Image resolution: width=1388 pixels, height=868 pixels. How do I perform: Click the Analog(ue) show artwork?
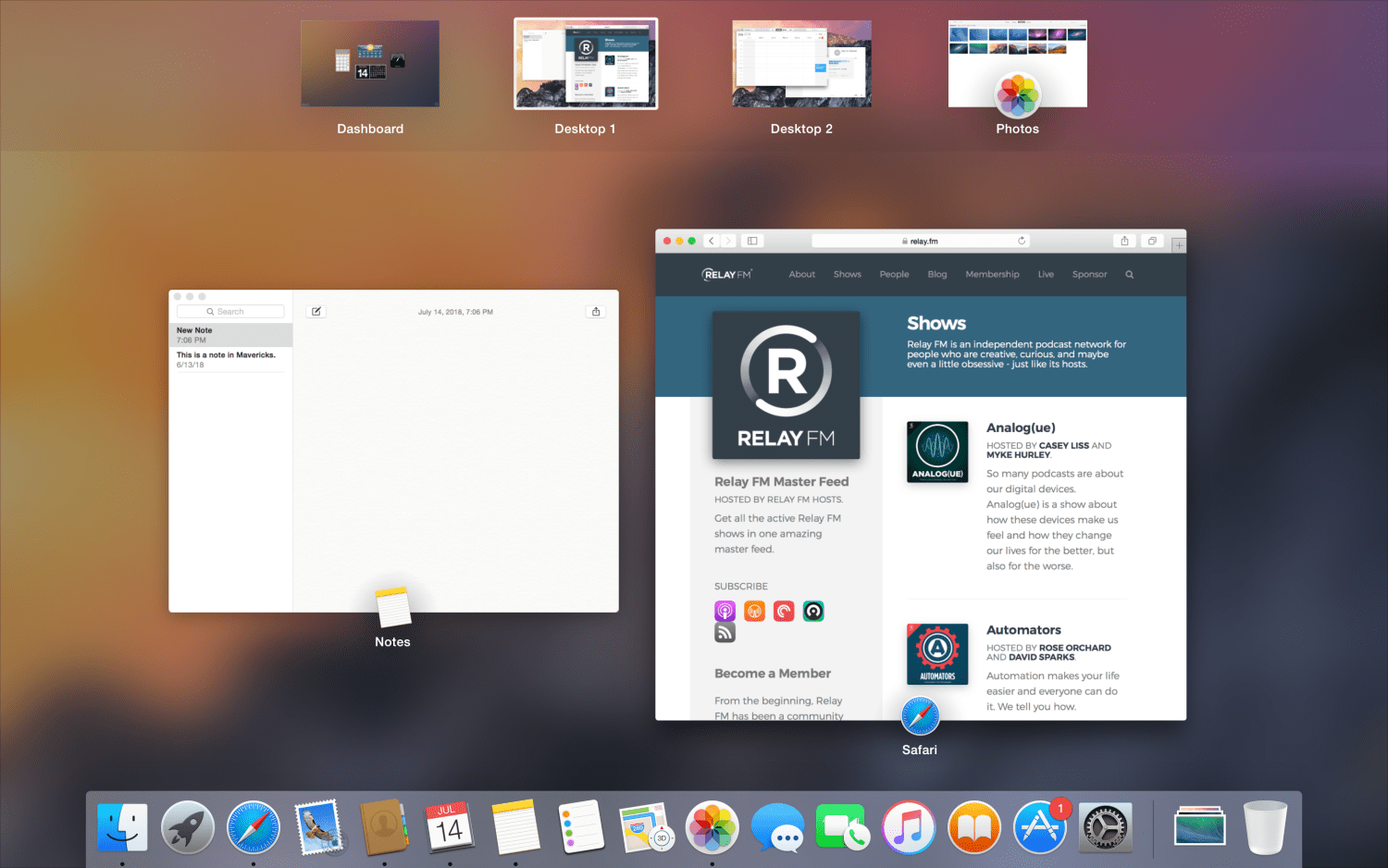[937, 452]
